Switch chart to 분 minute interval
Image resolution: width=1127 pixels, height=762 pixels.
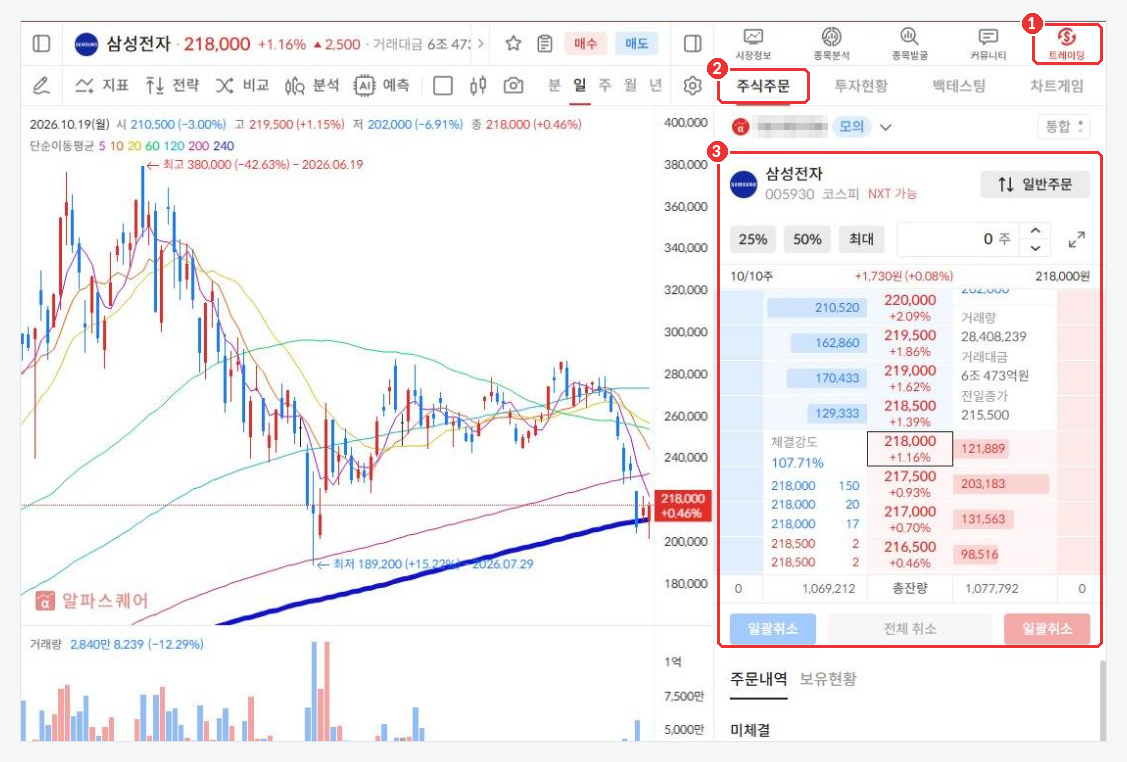[x=554, y=86]
